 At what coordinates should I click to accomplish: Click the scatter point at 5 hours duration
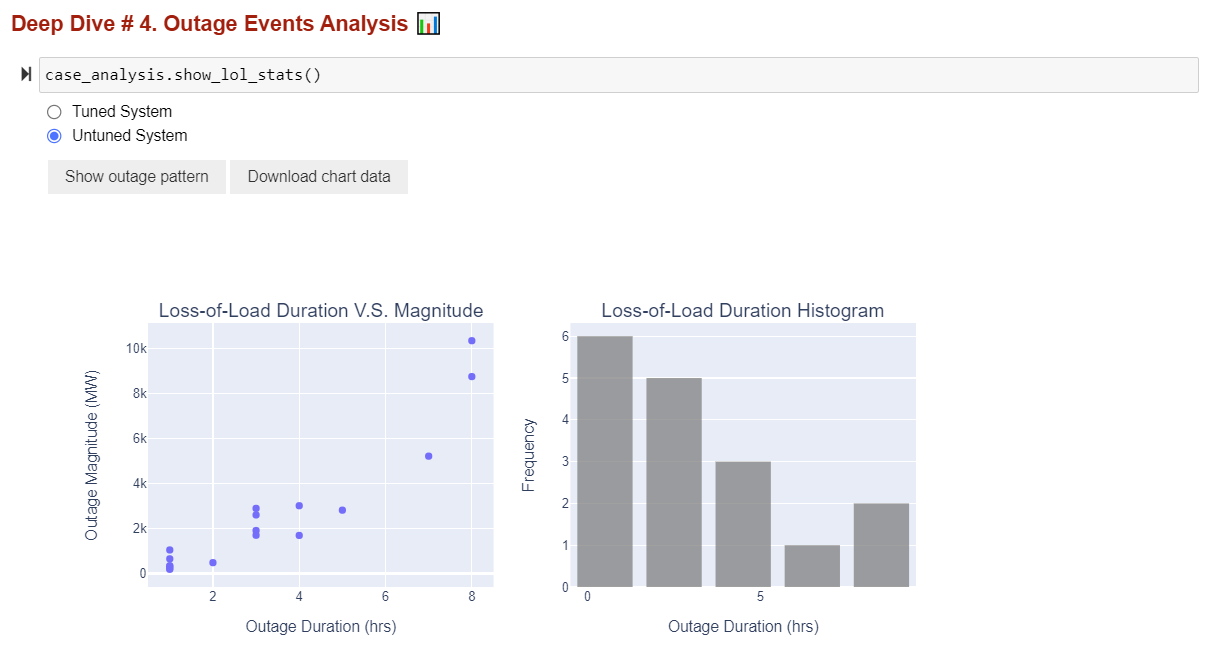(x=342, y=510)
